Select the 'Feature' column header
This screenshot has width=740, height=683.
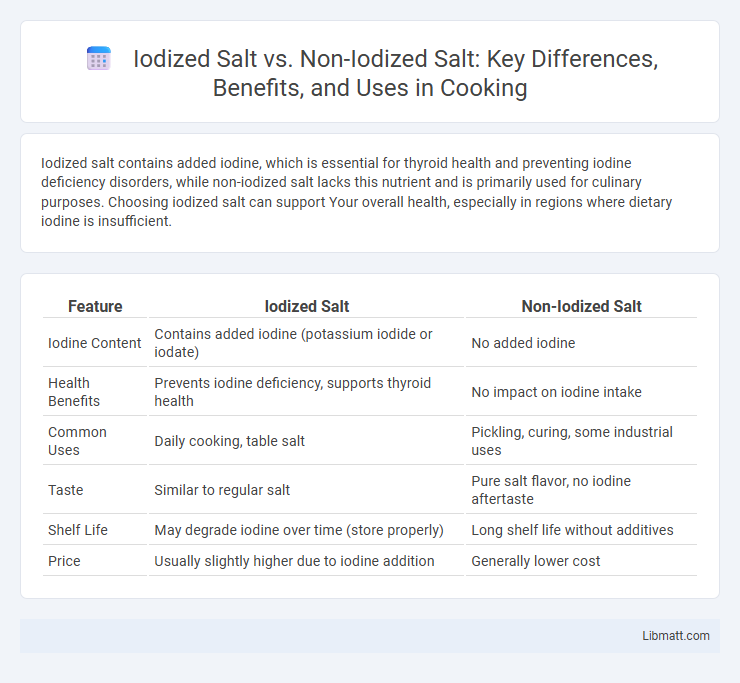95,306
